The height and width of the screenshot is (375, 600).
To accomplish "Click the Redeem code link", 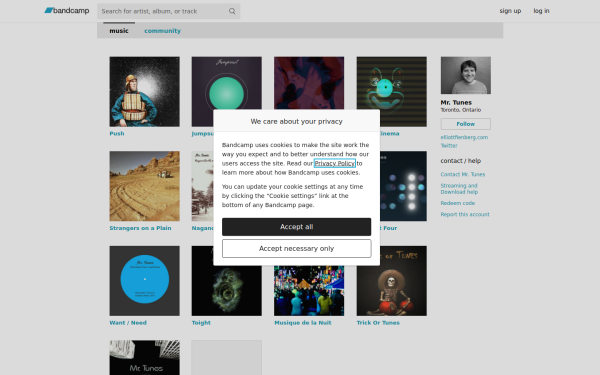I will click(458, 203).
